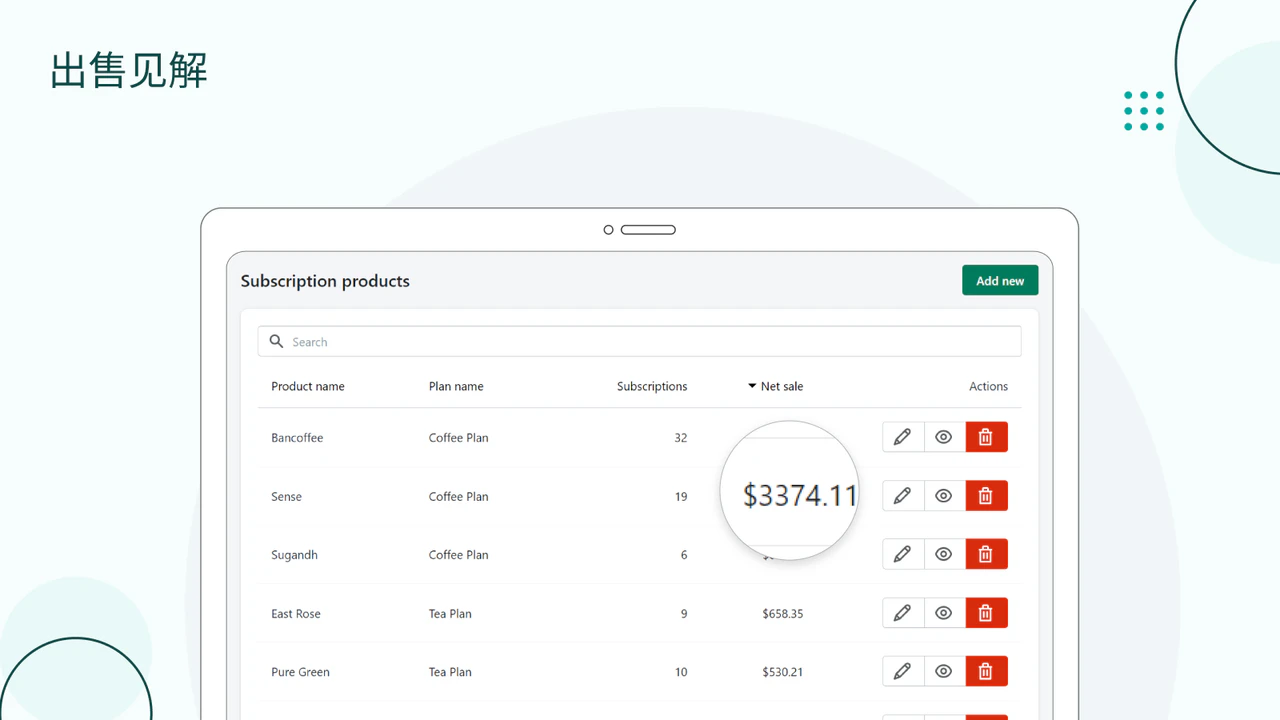Delete the Pure Green row with trash icon

[x=986, y=671]
